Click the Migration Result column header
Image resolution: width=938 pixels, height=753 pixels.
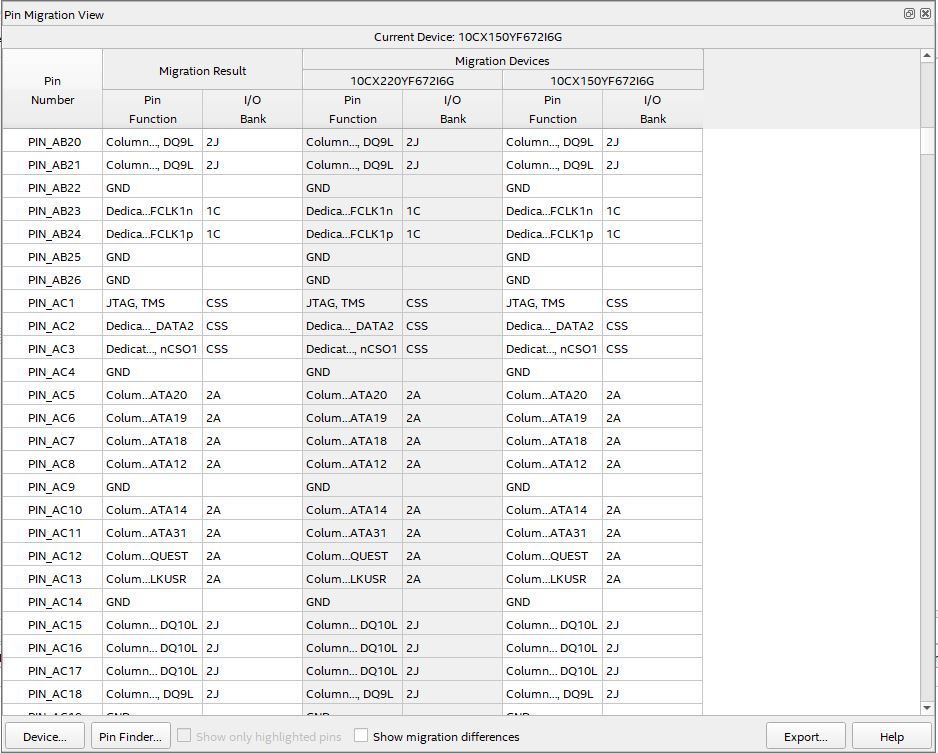pos(202,71)
